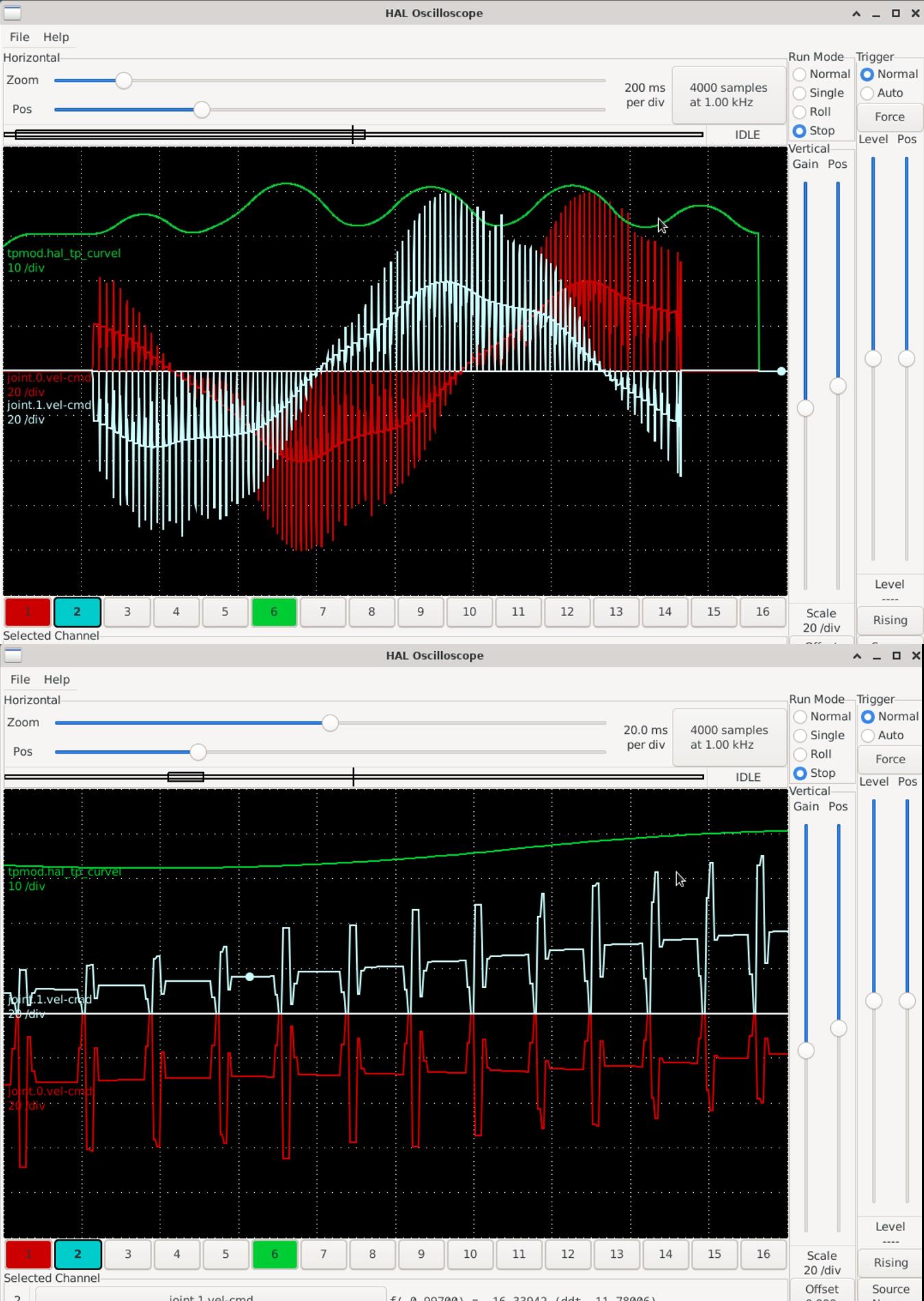
Task: Click Force trigger button in bottom window
Action: coord(890,760)
